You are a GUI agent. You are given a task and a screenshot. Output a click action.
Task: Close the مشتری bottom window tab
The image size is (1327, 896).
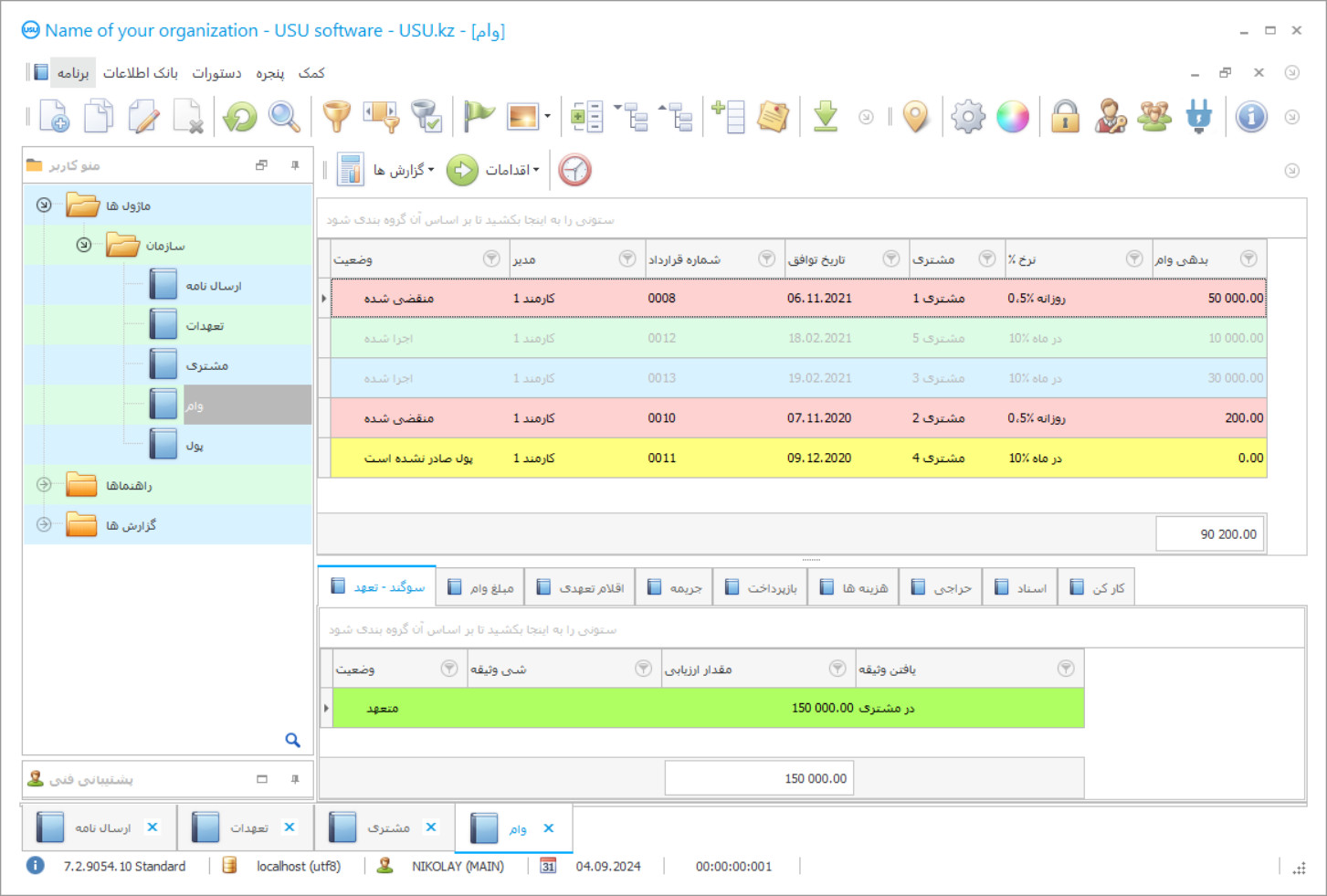pyautogui.click(x=431, y=827)
